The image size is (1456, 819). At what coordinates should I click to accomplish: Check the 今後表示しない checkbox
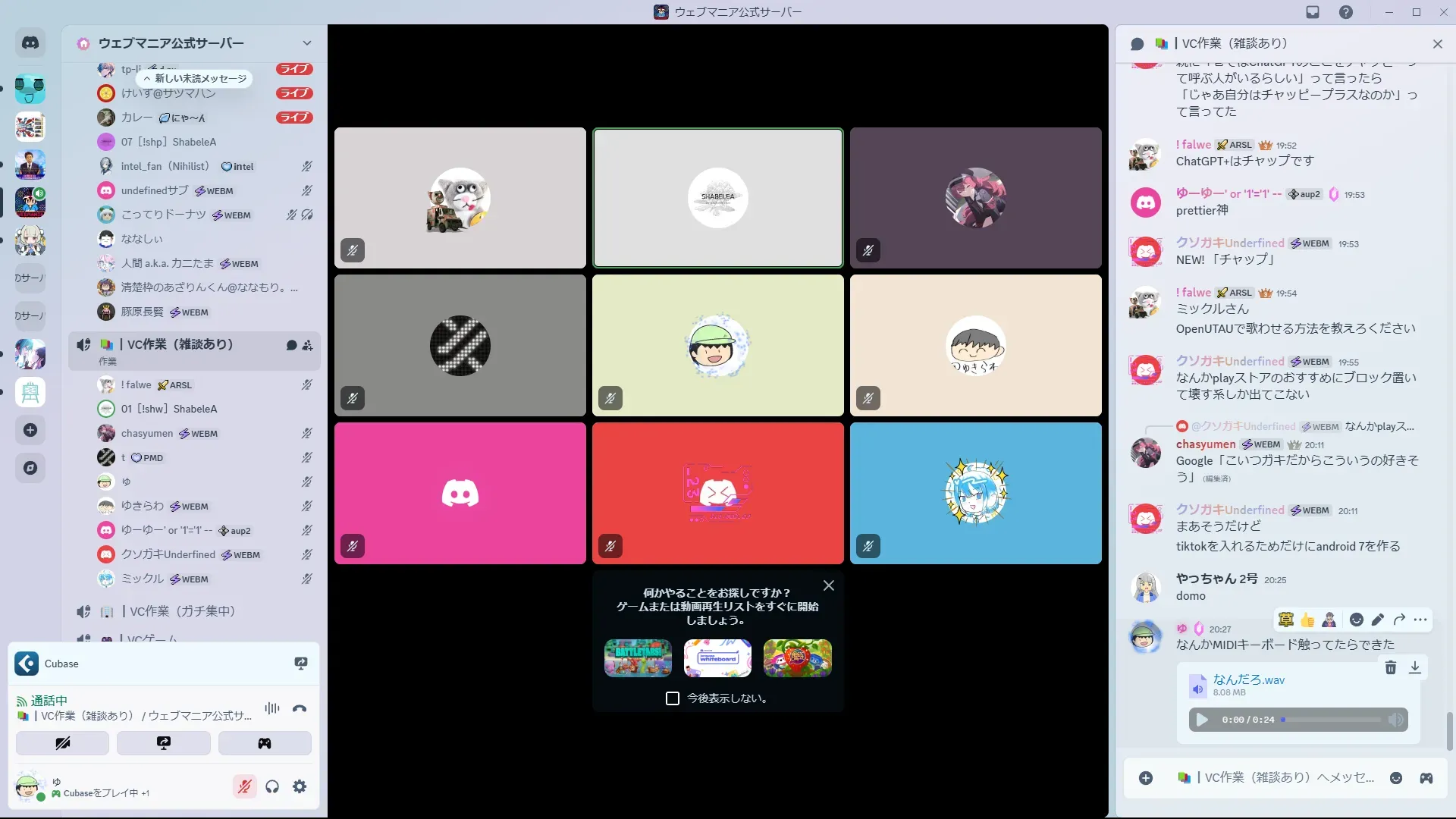pos(672,698)
